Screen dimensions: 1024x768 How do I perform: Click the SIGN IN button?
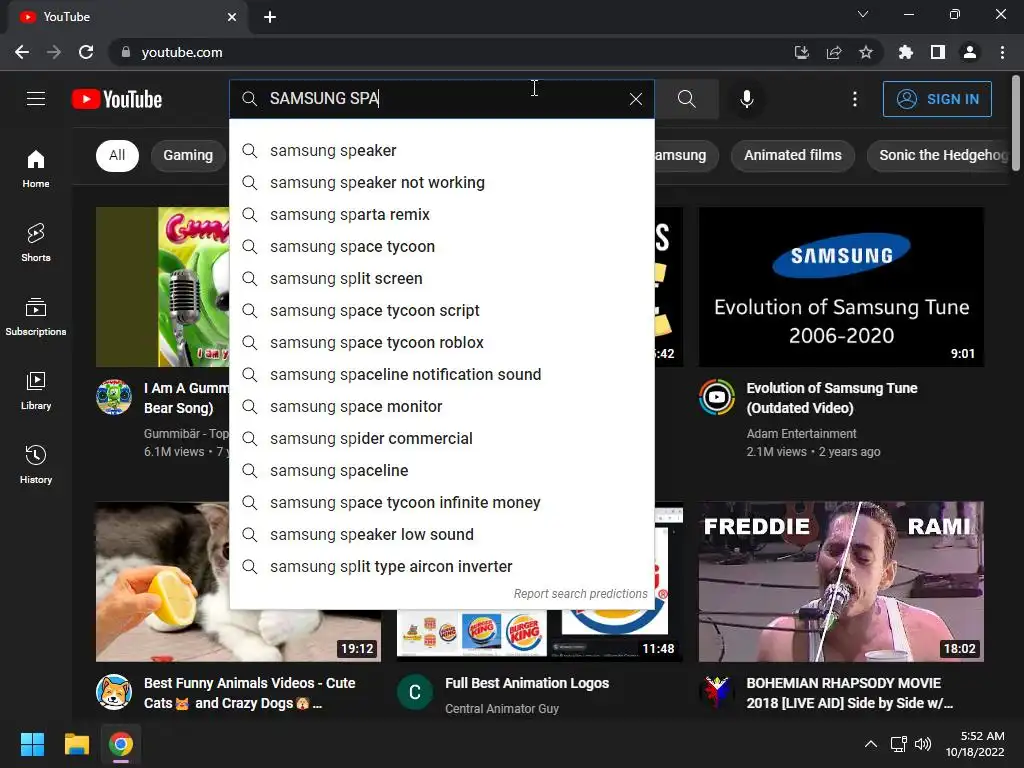937,99
